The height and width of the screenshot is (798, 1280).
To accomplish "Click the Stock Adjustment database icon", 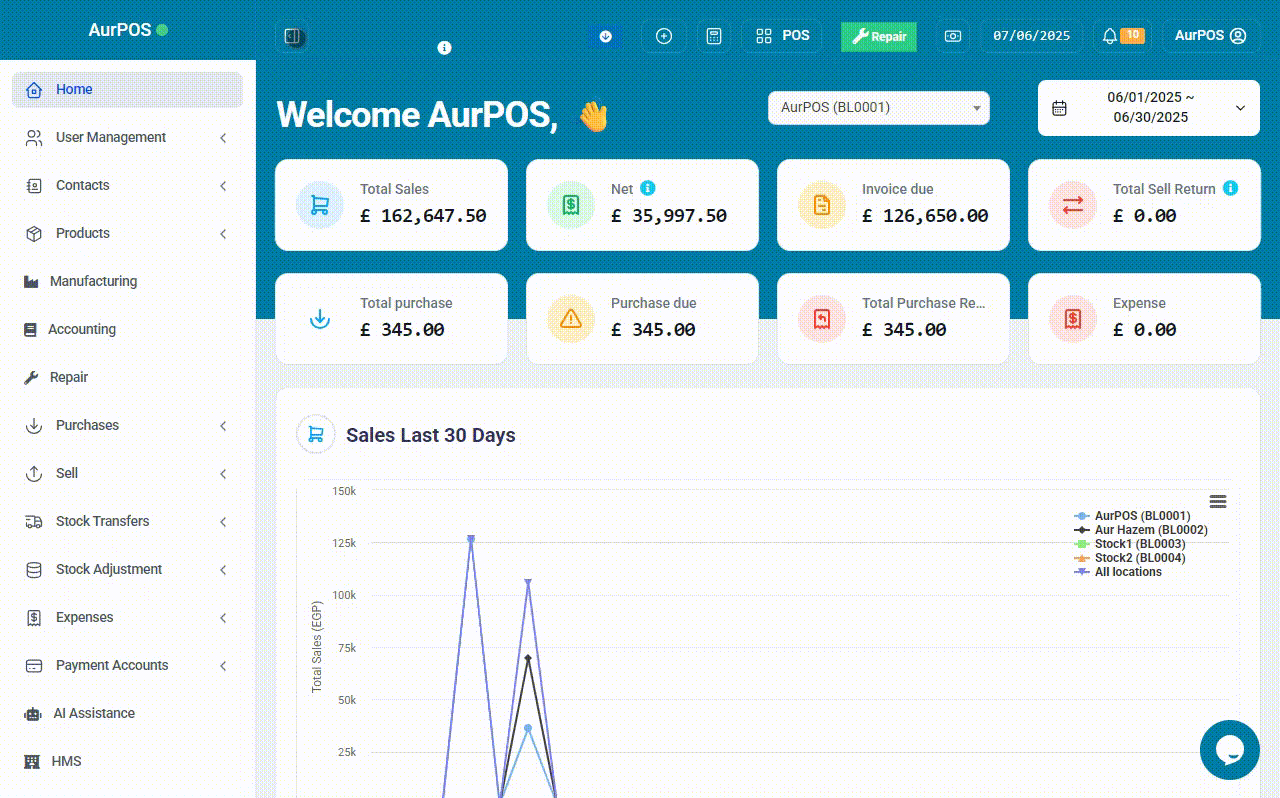I will pos(34,569).
